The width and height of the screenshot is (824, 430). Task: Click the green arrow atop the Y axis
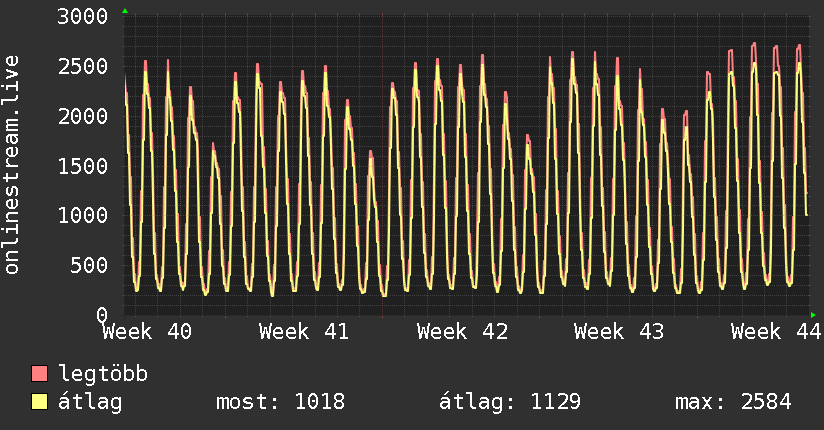click(125, 11)
